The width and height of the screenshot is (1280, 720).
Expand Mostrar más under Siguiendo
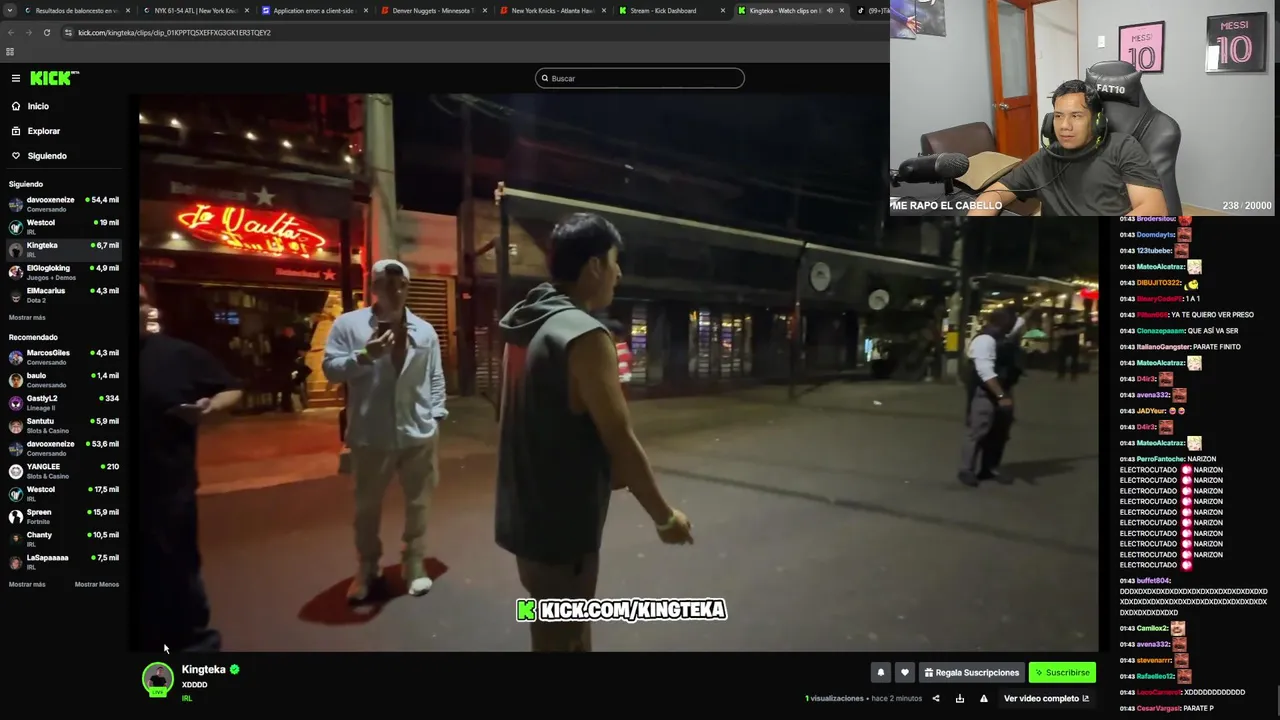pos(27,318)
